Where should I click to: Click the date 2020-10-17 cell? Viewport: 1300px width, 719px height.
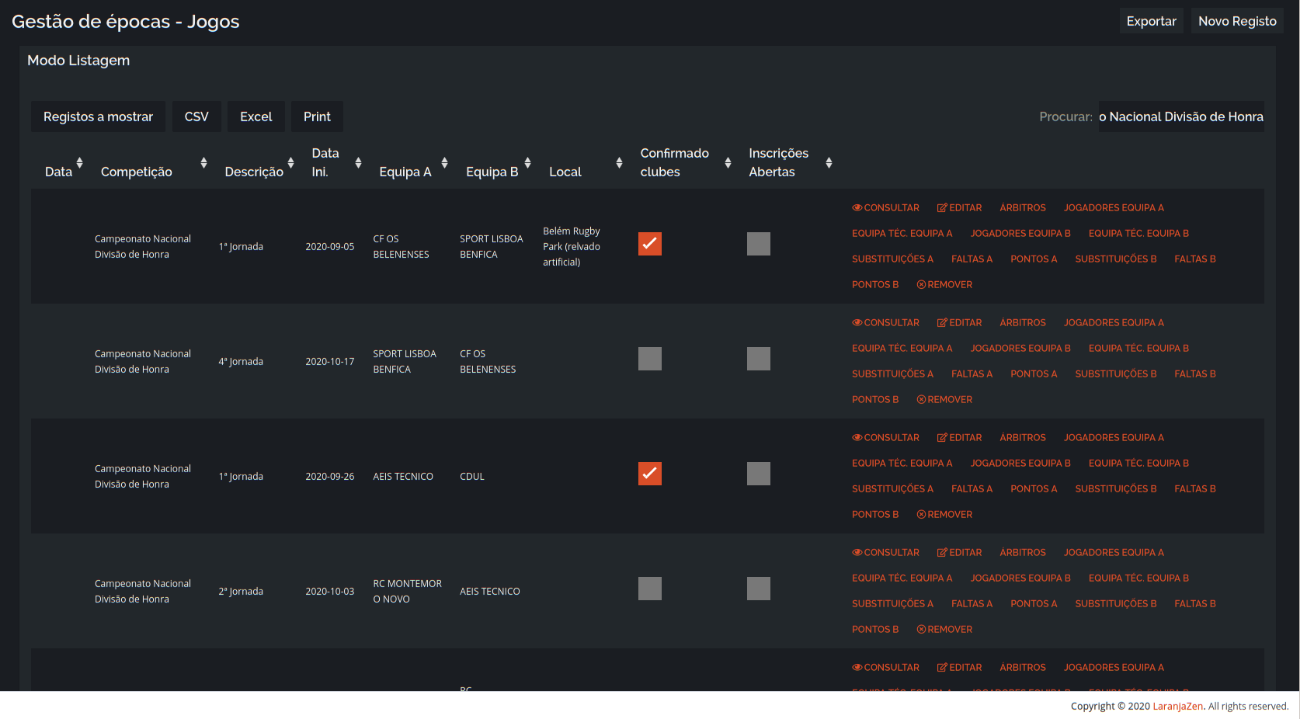[330, 362]
